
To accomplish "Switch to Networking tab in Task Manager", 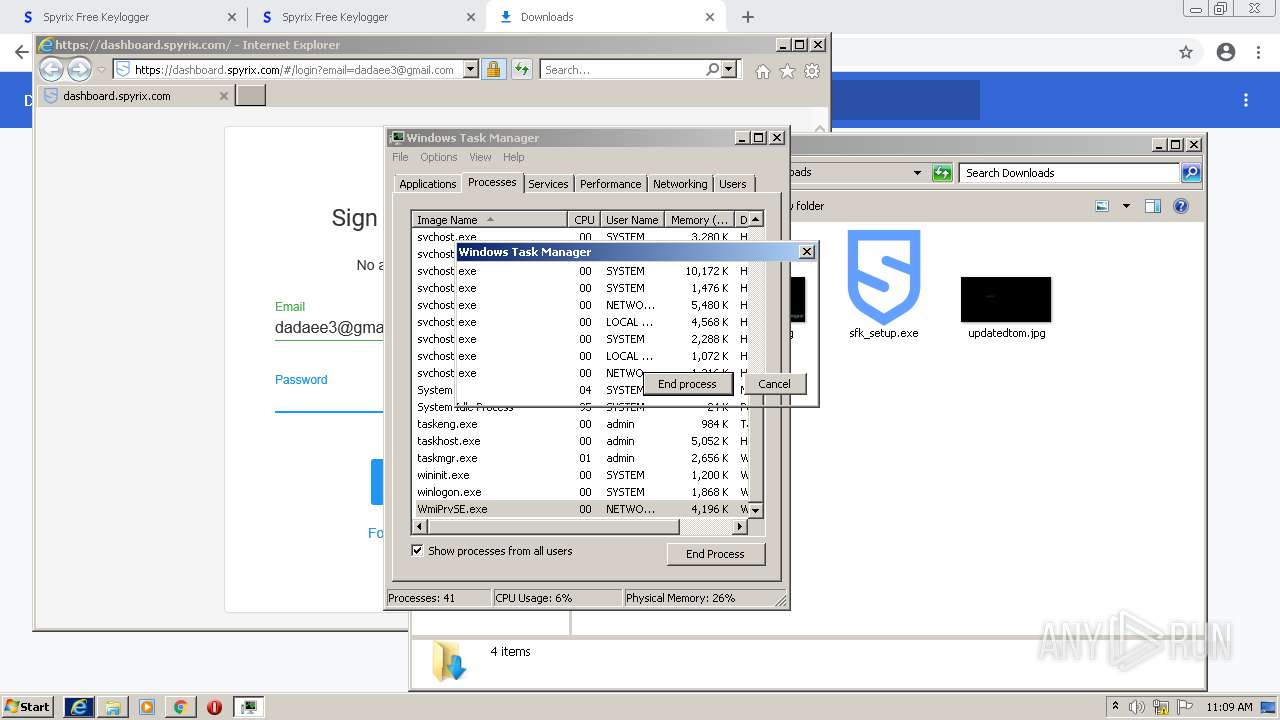I will [x=680, y=184].
